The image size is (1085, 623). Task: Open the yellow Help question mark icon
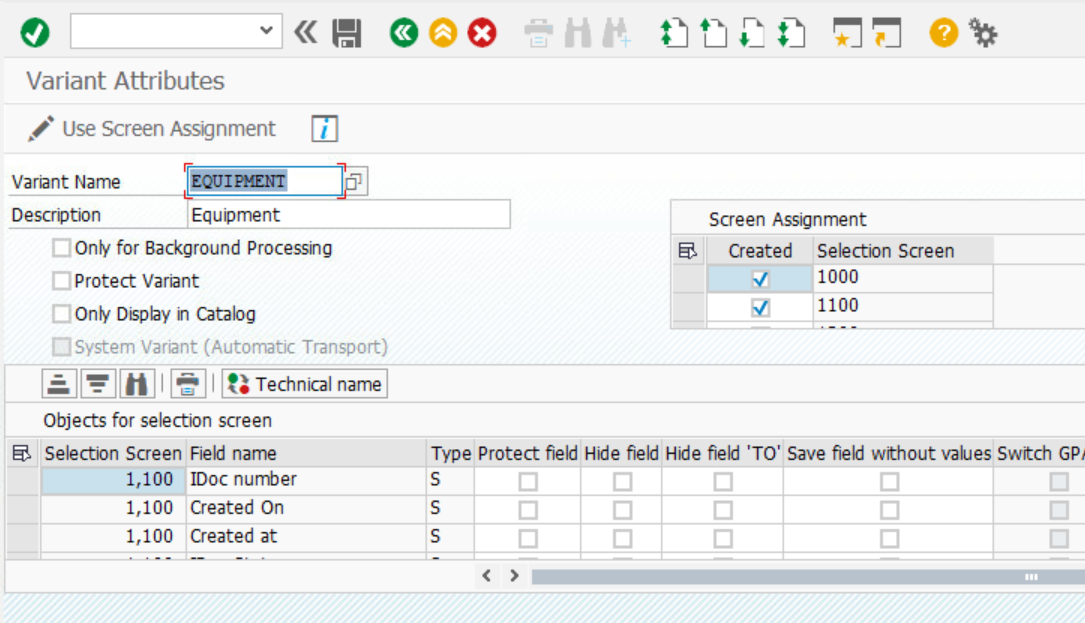[944, 33]
